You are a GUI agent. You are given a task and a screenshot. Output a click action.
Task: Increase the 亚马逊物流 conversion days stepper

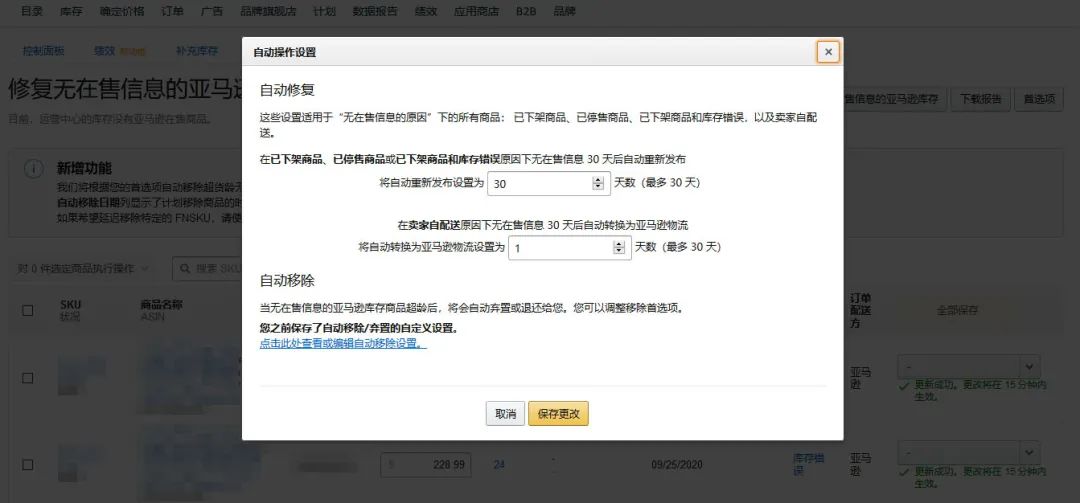[x=619, y=244]
